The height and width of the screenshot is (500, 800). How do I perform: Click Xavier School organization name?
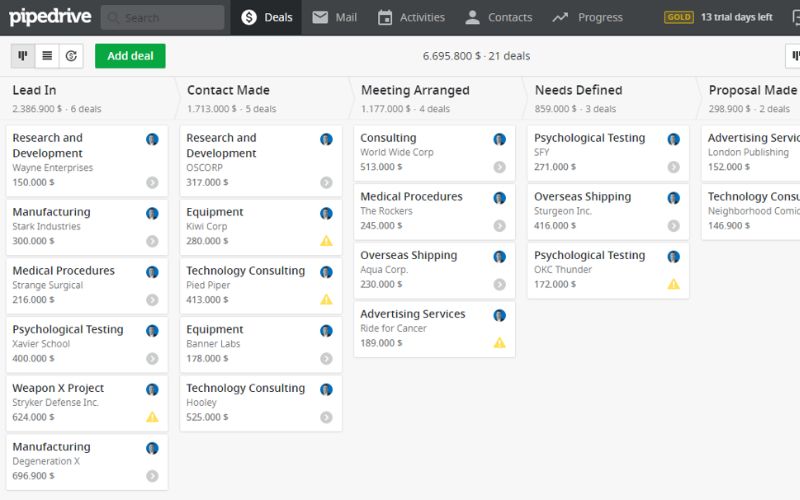click(41, 344)
